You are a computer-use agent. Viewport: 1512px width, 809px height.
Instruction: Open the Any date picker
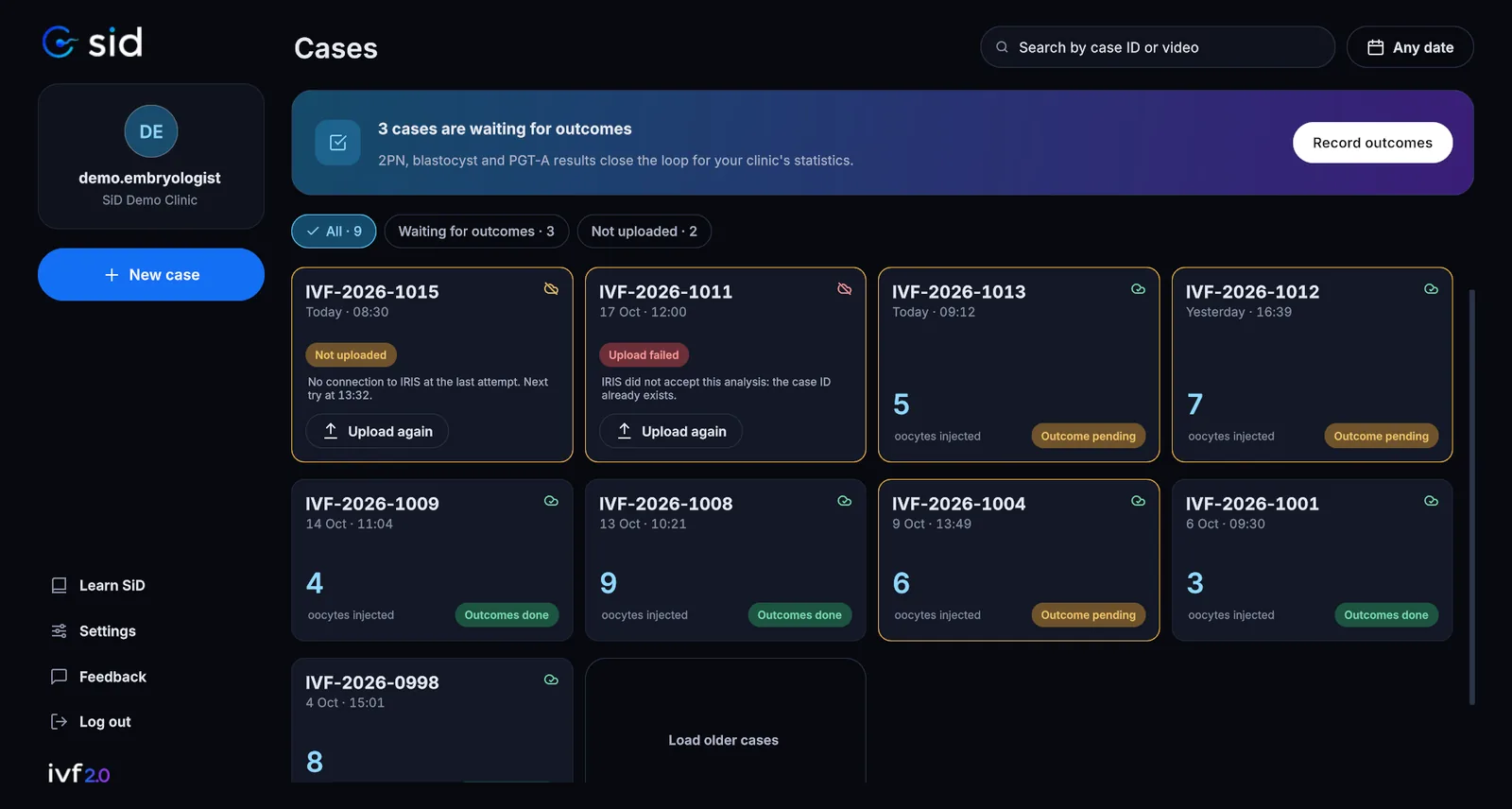coord(1410,47)
